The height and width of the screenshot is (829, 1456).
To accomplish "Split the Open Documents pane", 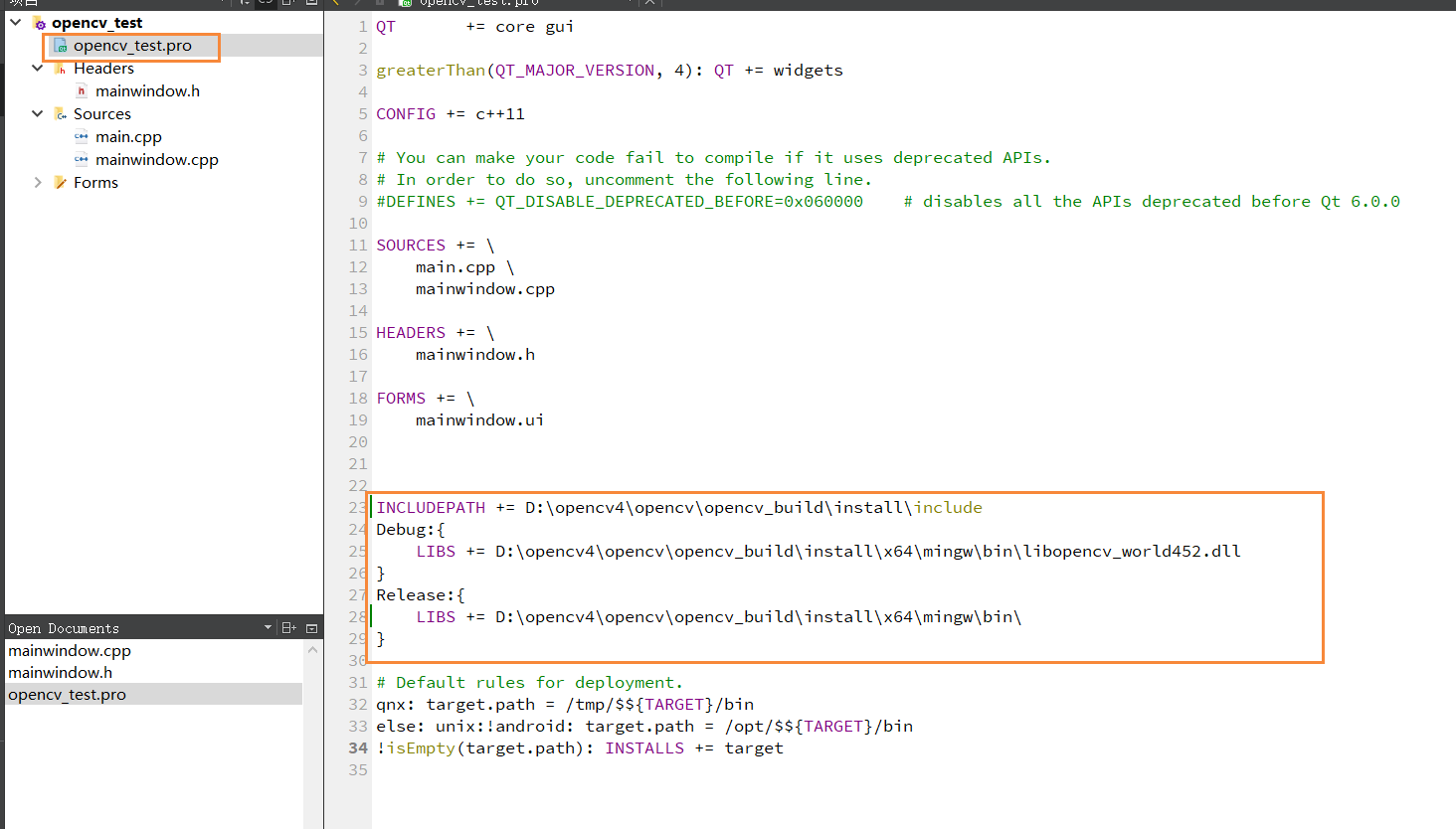I will 289,628.
